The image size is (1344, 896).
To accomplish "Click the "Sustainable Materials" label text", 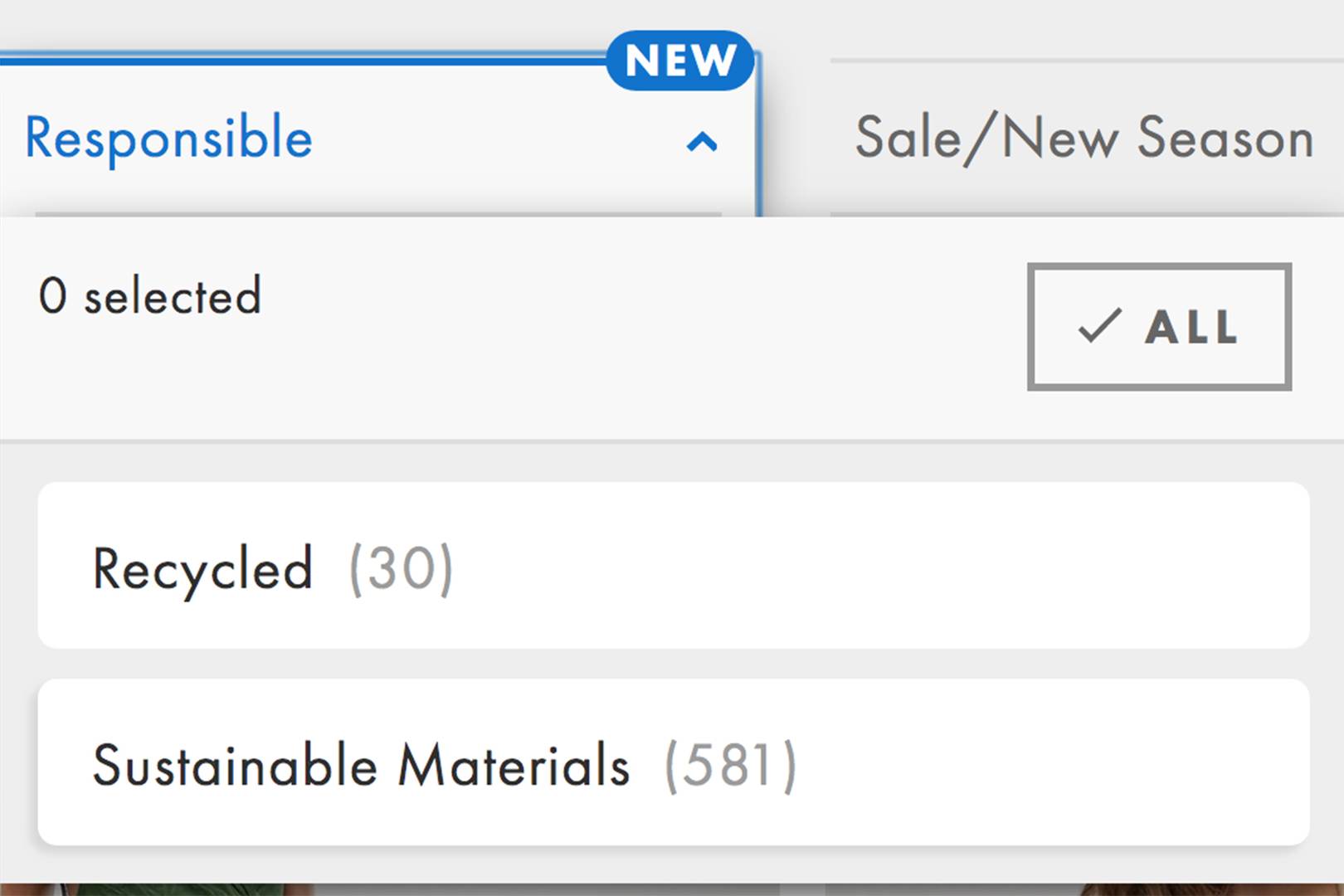I will click(361, 765).
